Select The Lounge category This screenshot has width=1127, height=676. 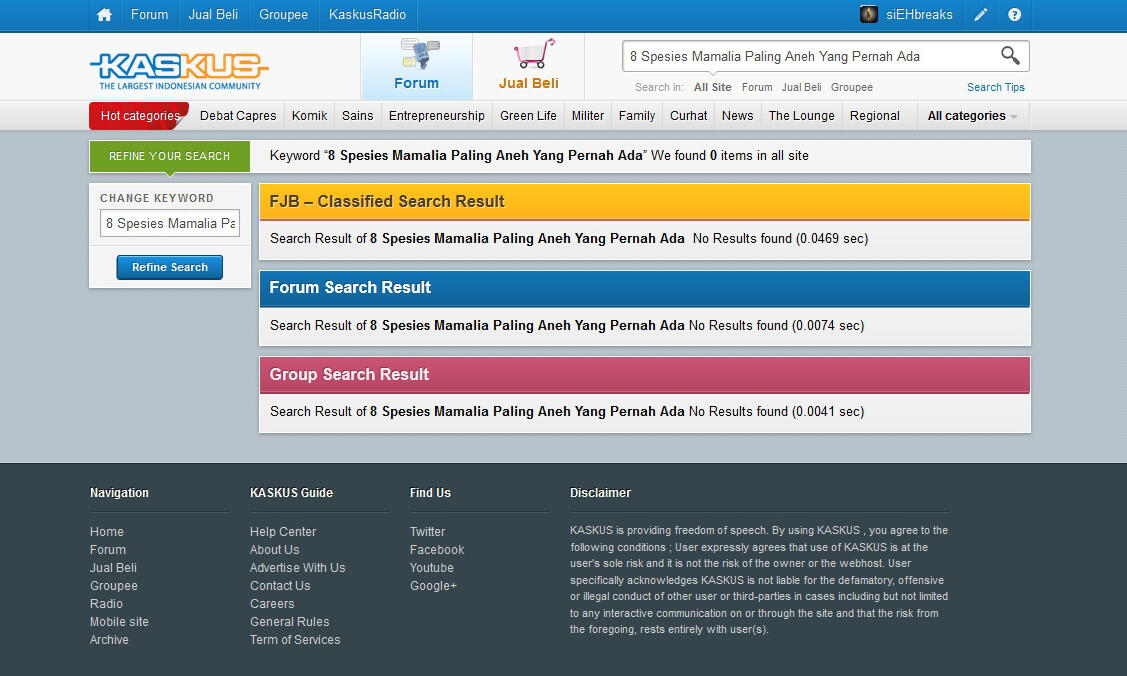click(x=801, y=116)
